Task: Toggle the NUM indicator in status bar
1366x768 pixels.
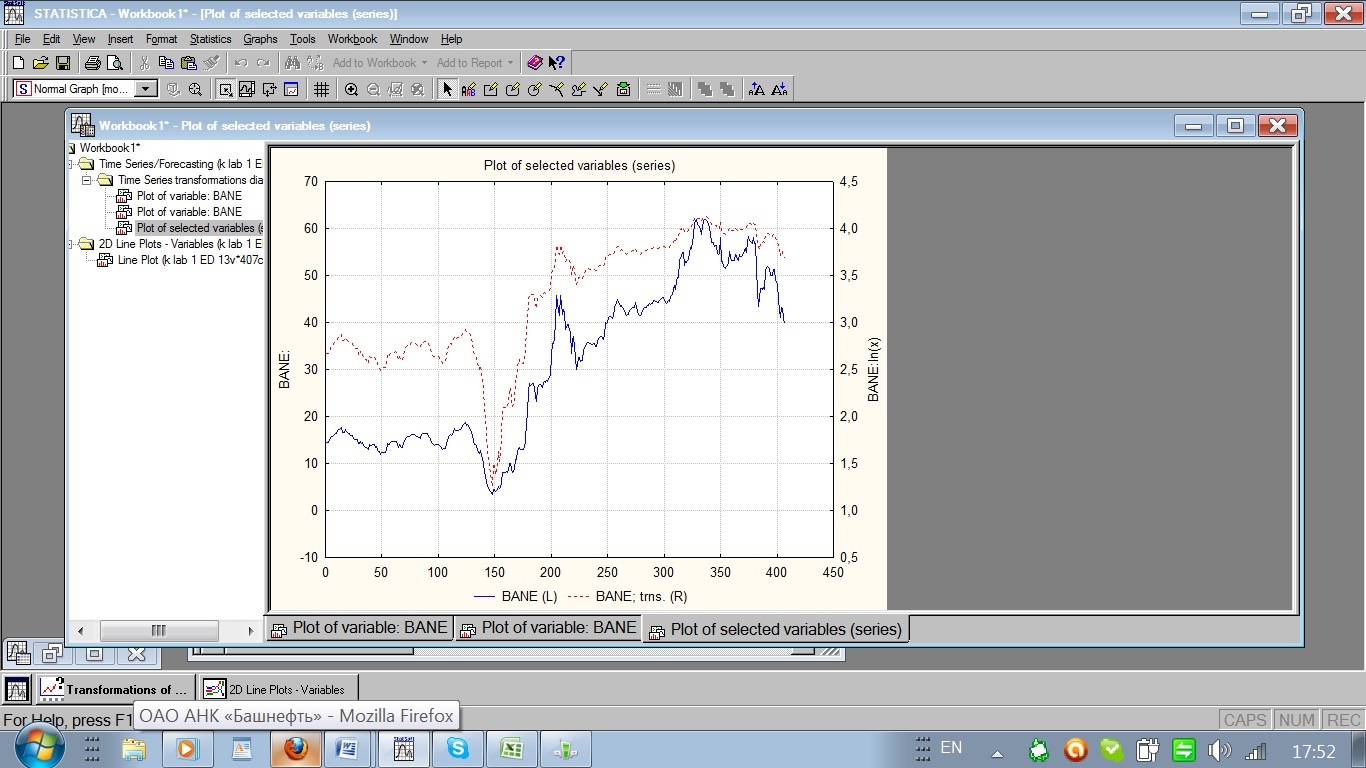Action: pyautogui.click(x=1296, y=720)
